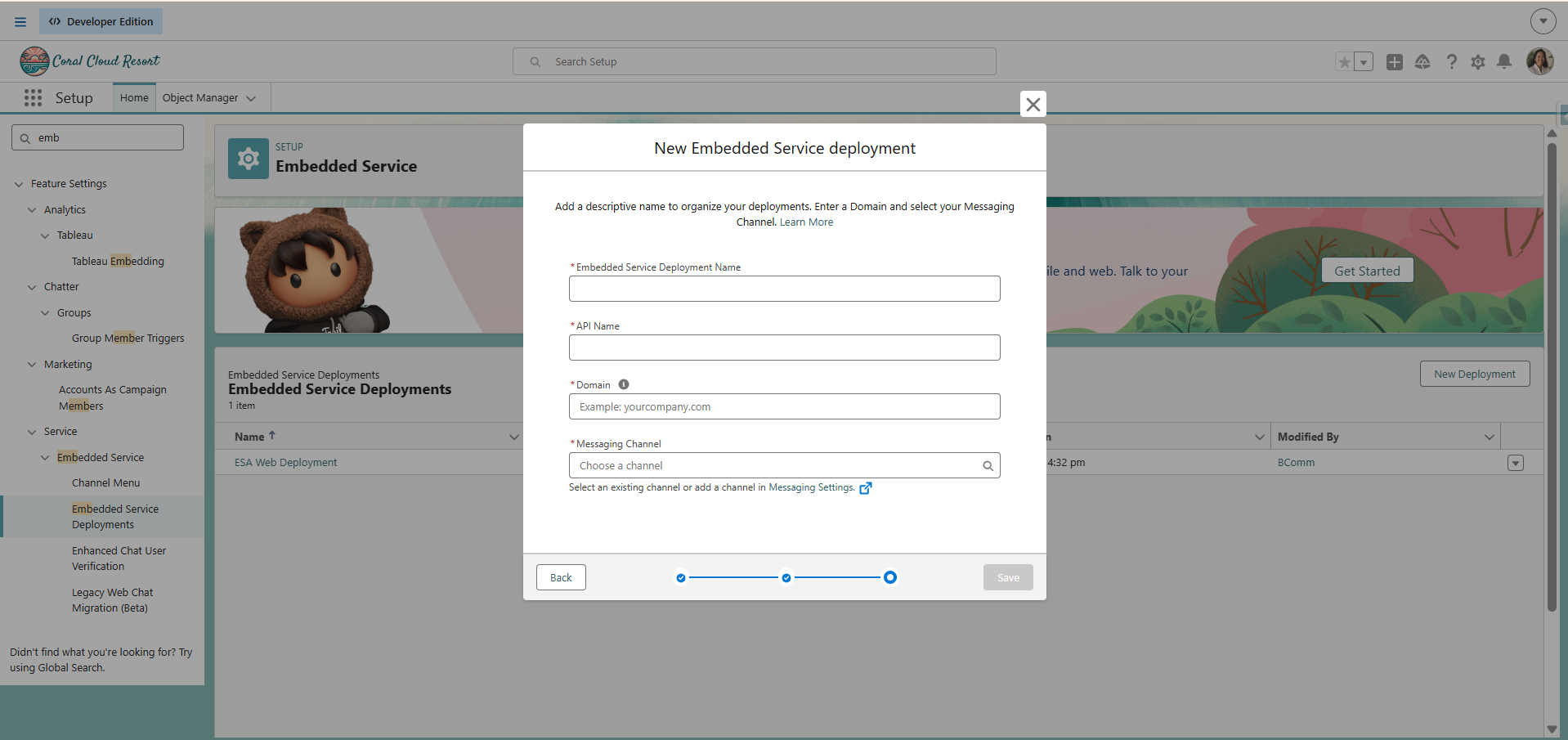Open the top-right circular dropdown arrow
The image size is (1568, 740).
pos(1543,21)
